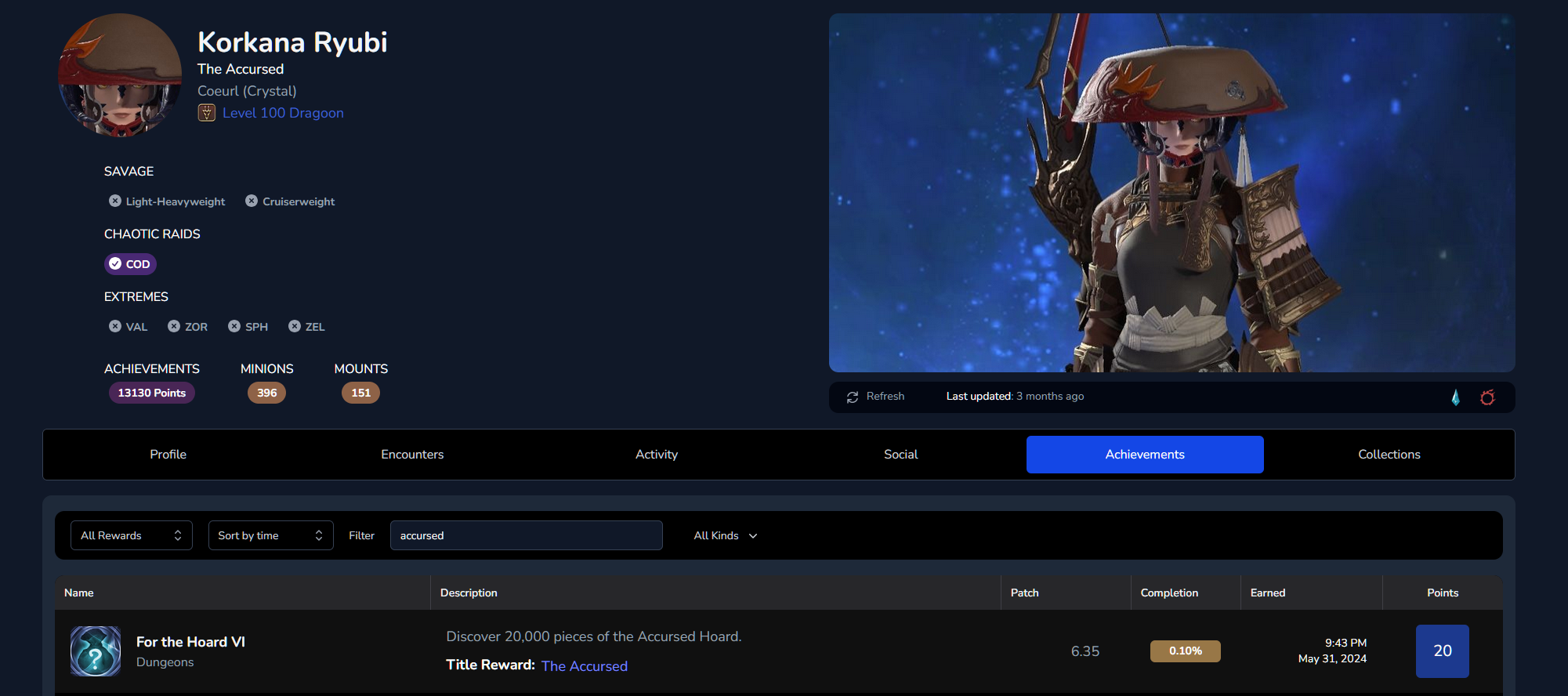1568x696 pixels.
Task: Click the 151 mounts badge
Action: click(361, 393)
